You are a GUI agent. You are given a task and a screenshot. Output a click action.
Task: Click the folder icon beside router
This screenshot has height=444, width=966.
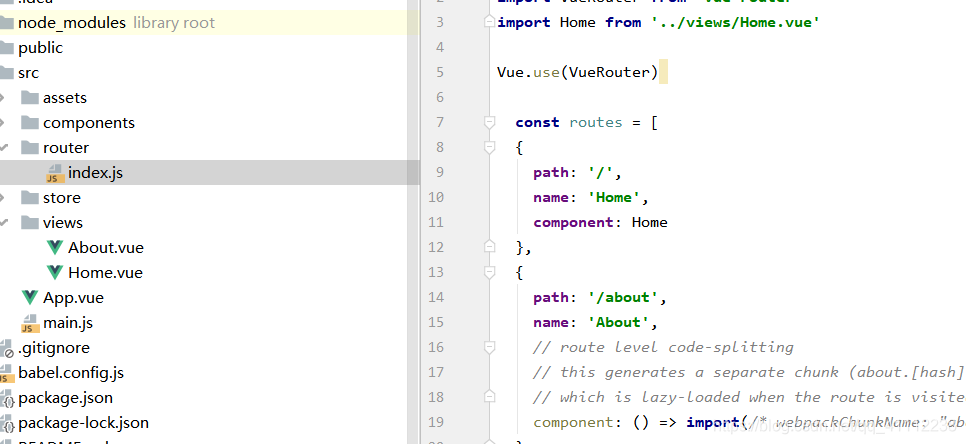coord(30,147)
